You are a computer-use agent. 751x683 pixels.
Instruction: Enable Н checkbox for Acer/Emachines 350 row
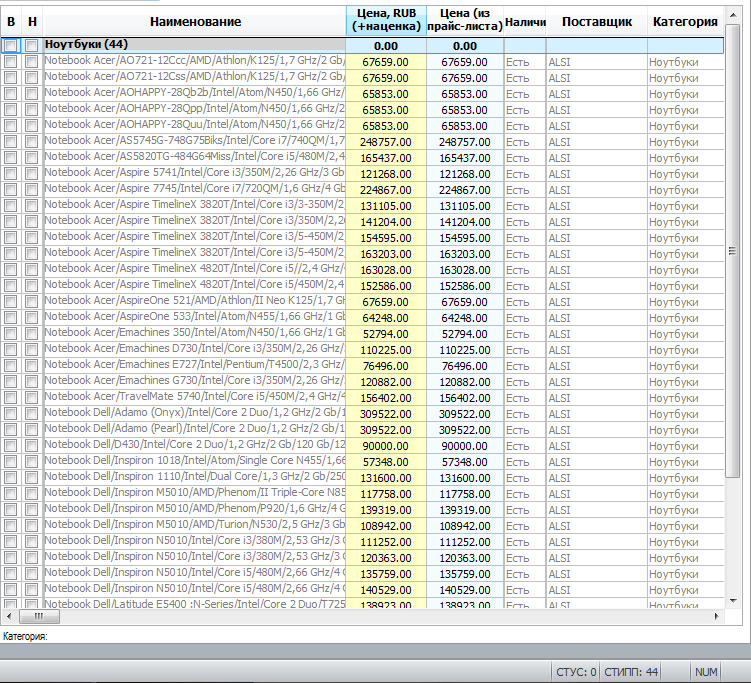32,334
